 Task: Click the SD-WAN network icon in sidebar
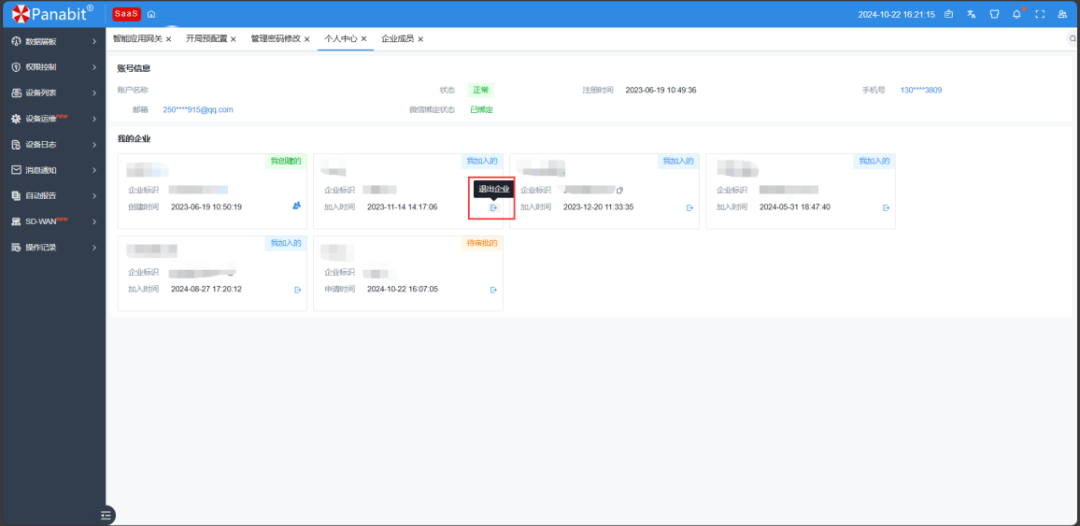click(x=16, y=221)
